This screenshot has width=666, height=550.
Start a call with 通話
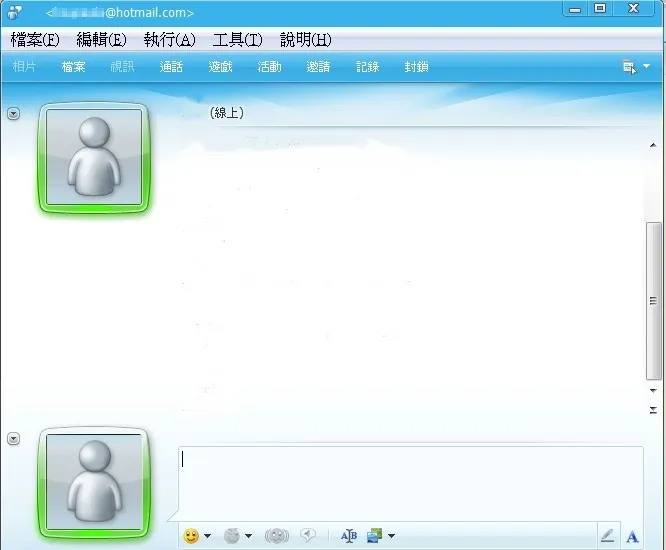click(171, 67)
